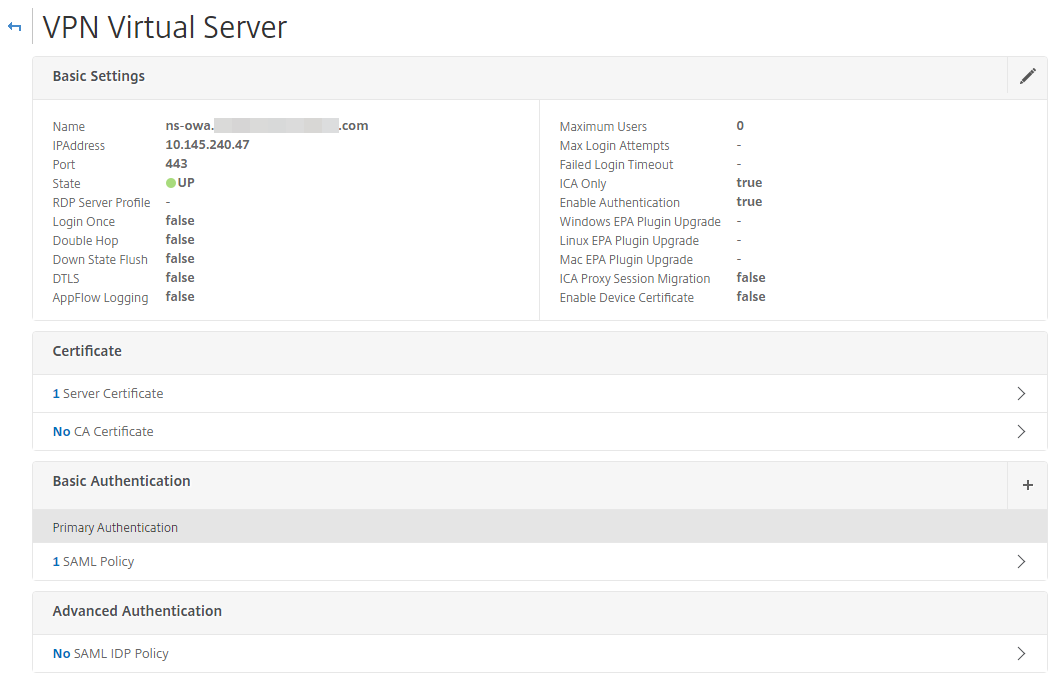Edit Basic Settings with the pencil icon
The height and width of the screenshot is (674, 1054).
[1027, 76]
